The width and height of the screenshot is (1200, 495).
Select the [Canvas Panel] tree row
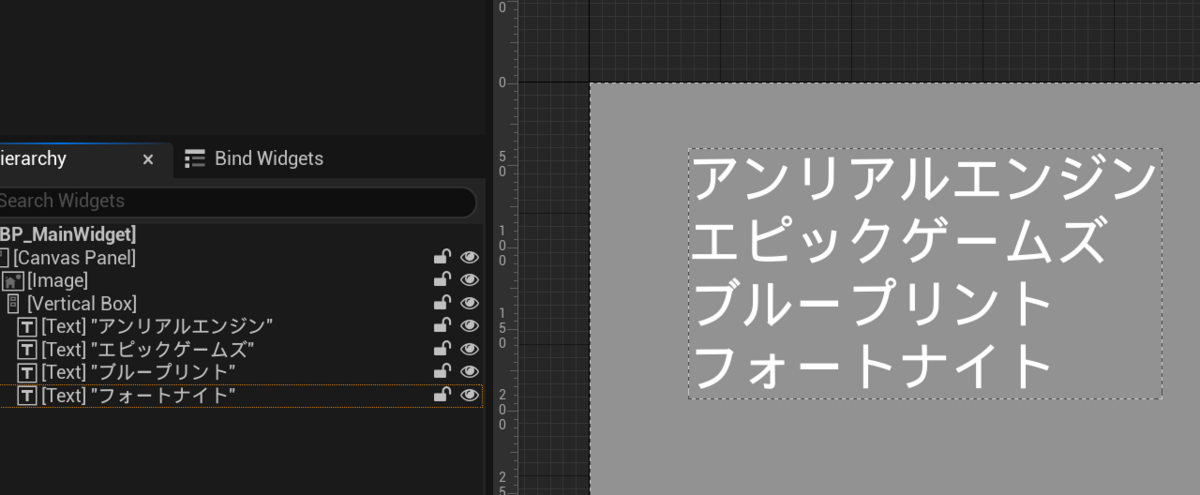tap(240, 258)
